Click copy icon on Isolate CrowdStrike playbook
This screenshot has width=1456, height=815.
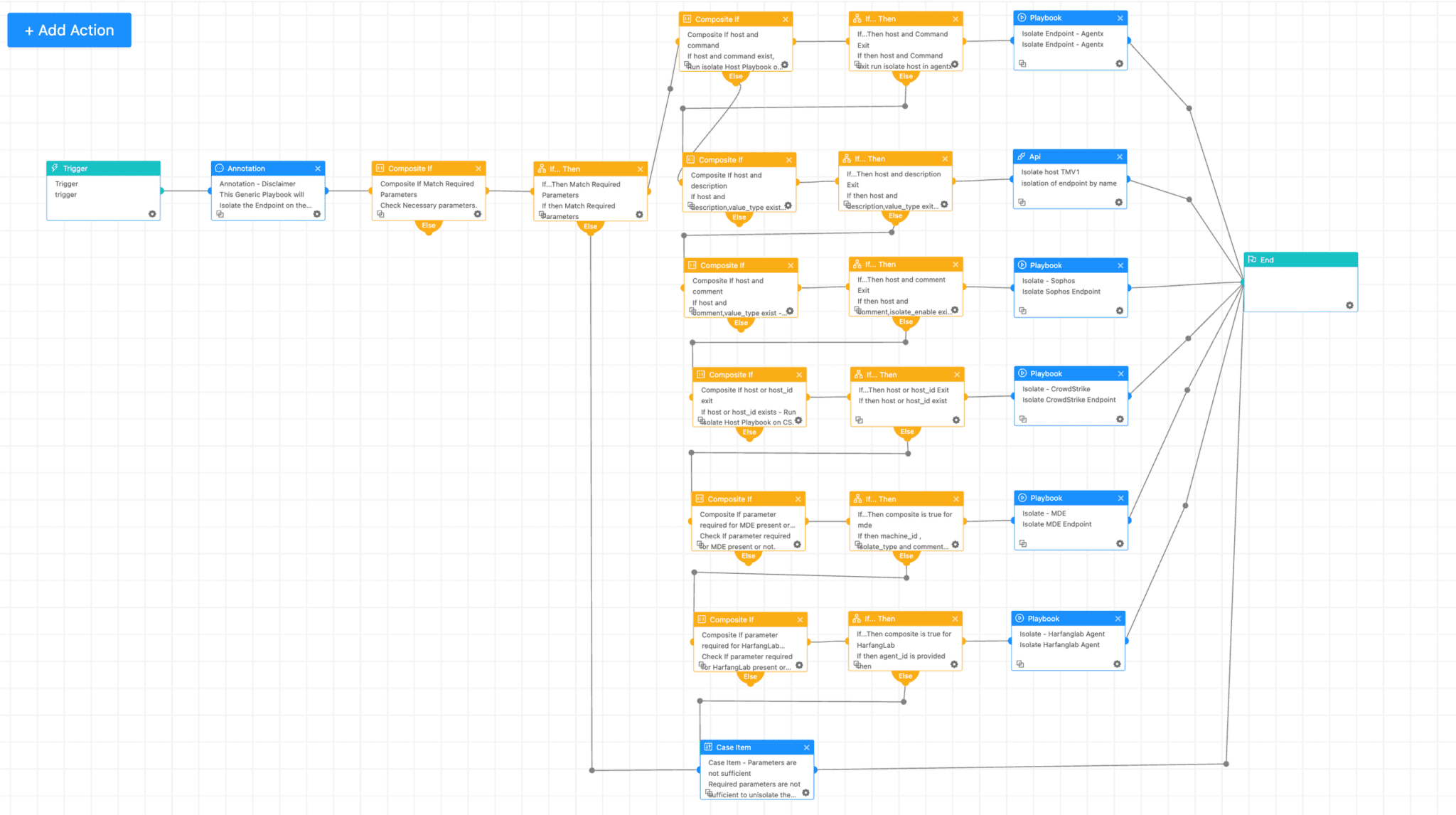tap(1023, 419)
